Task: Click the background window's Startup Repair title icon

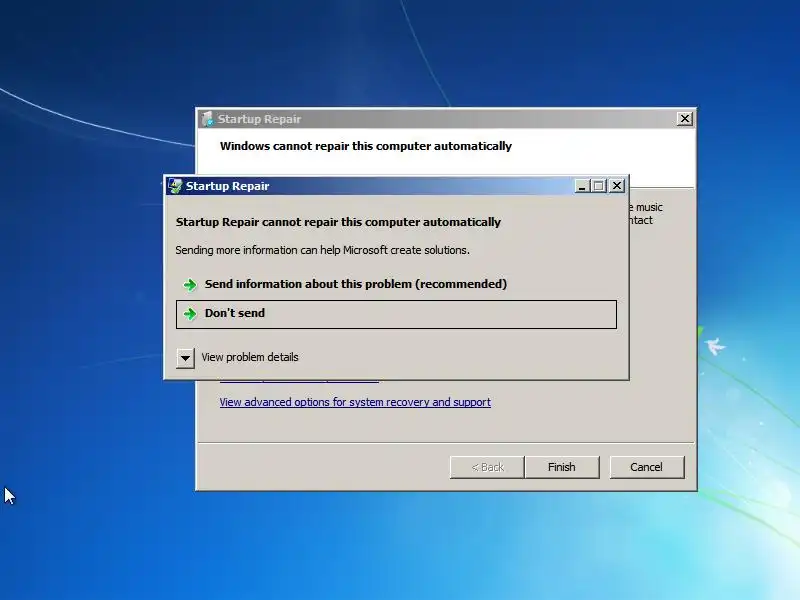Action: 207,119
